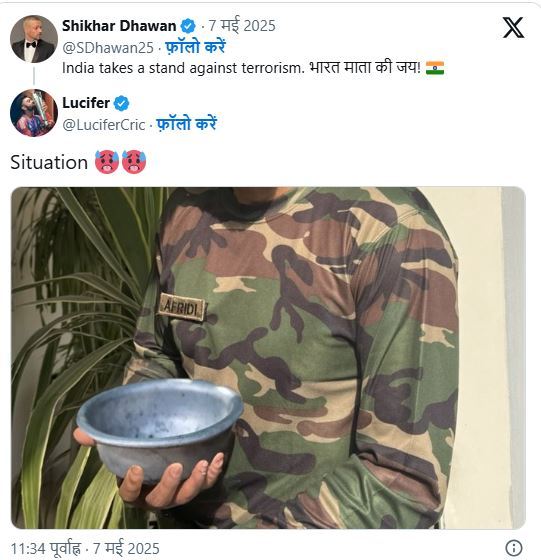Click the Situation tweet text
This screenshot has height=560, width=541.
tap(49, 162)
